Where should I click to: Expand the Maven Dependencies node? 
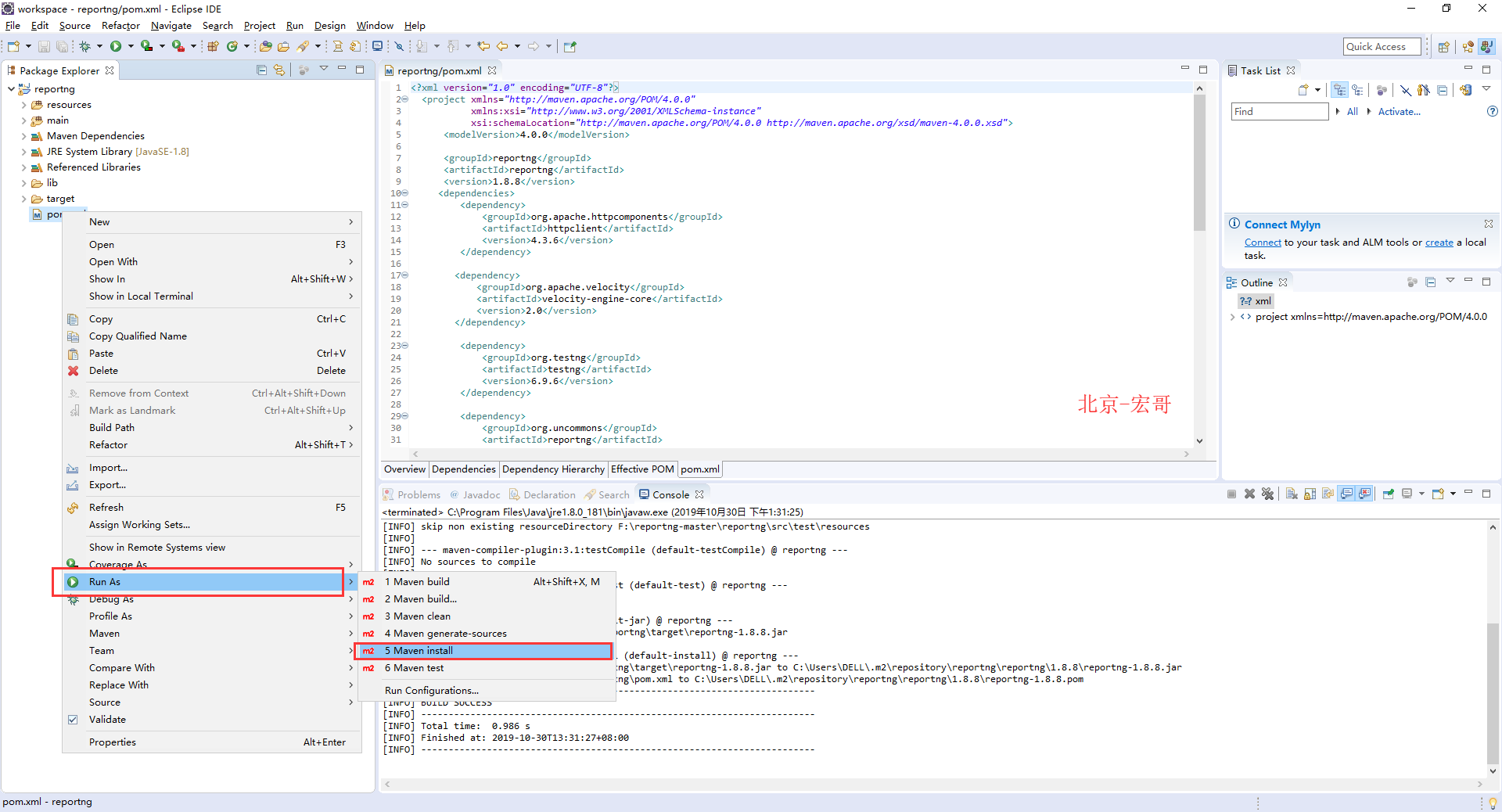pos(23,136)
